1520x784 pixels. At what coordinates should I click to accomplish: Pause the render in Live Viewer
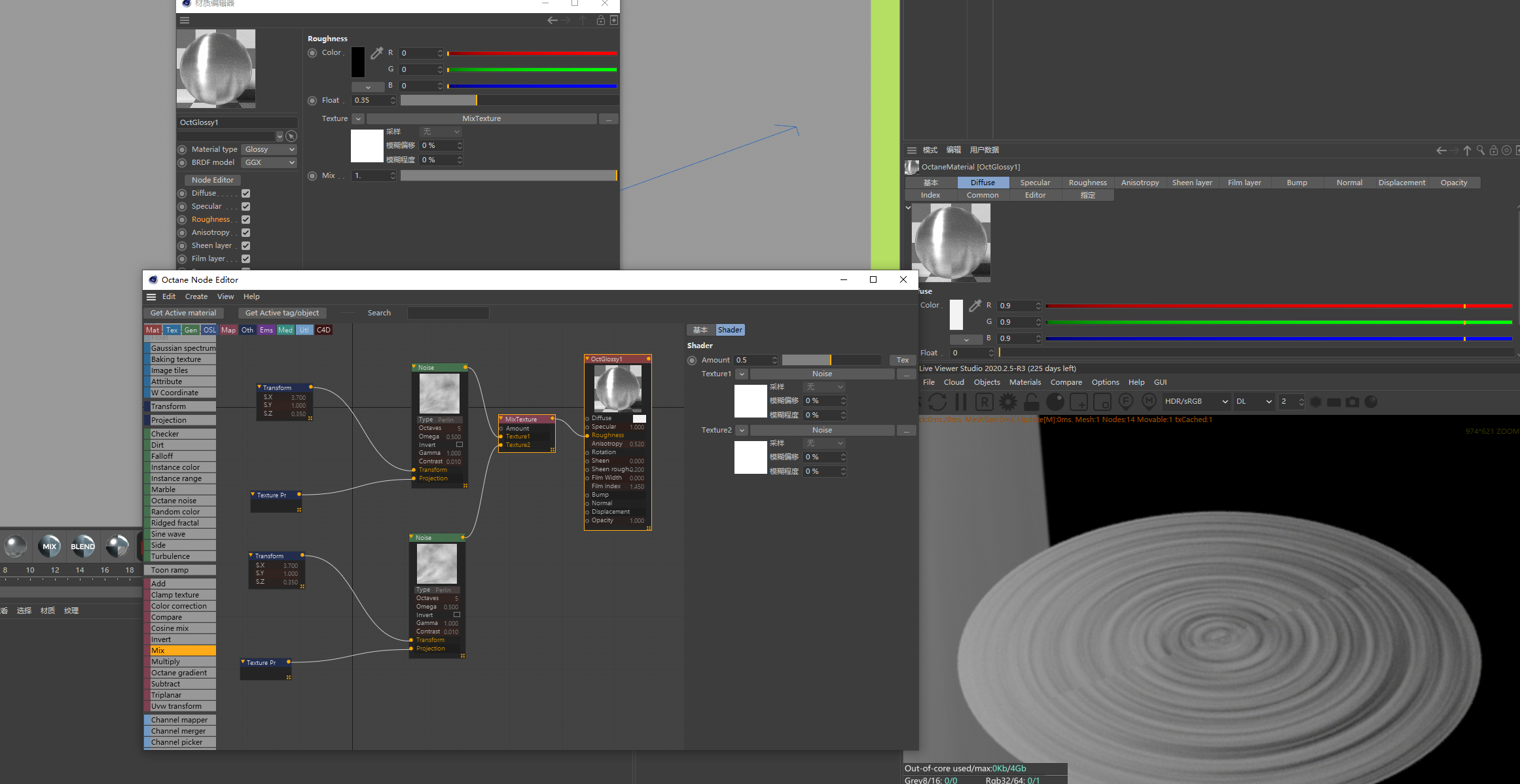(x=960, y=402)
